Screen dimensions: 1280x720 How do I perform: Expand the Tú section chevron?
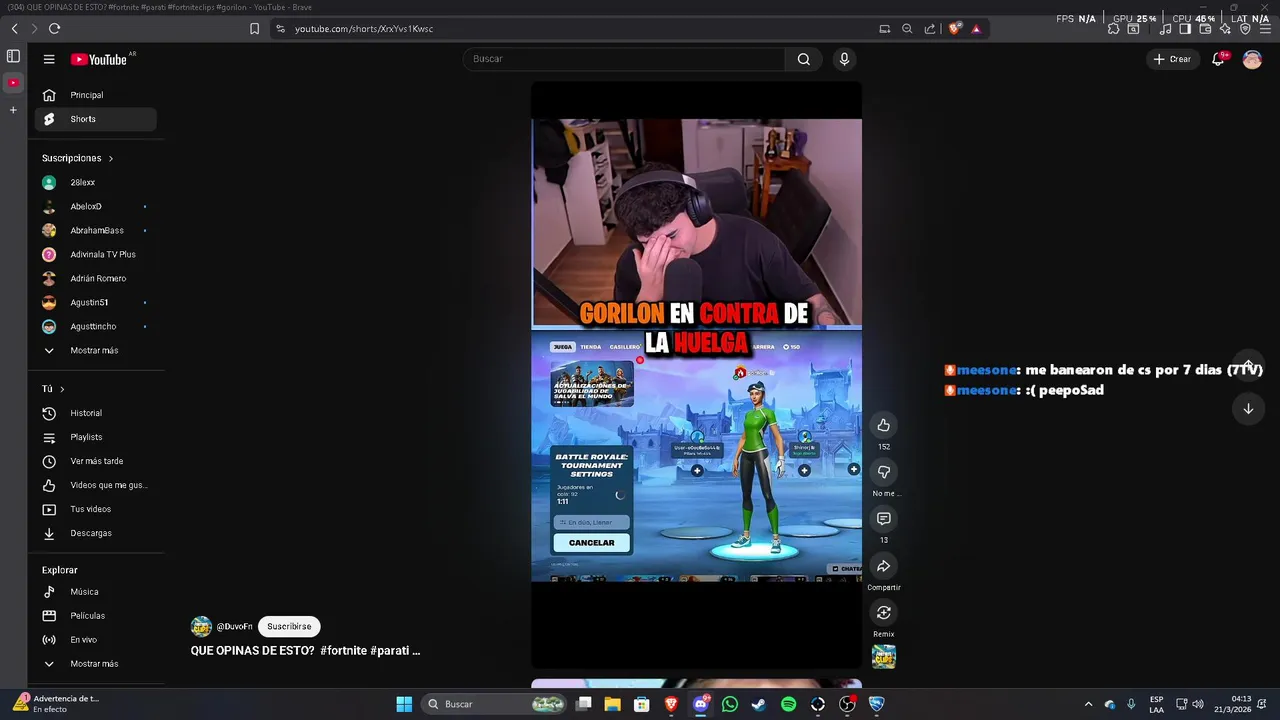[62, 389]
